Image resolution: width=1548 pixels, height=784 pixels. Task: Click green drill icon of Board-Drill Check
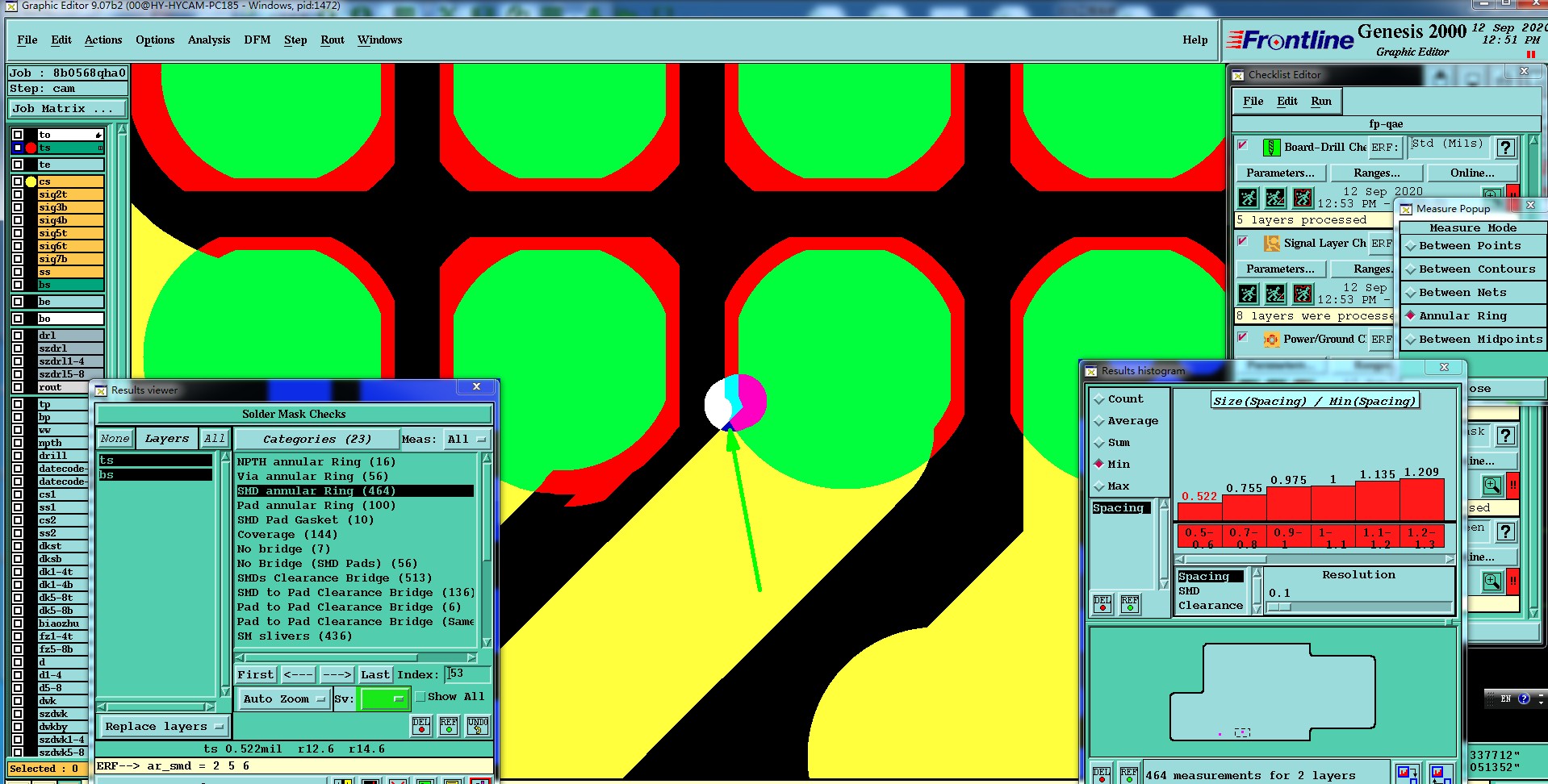pos(1271,148)
